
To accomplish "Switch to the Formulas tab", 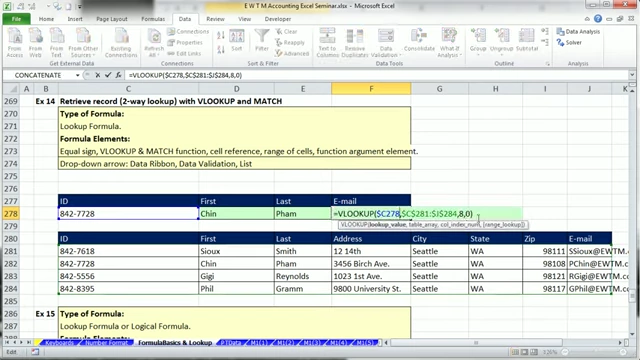I will pos(153,19).
